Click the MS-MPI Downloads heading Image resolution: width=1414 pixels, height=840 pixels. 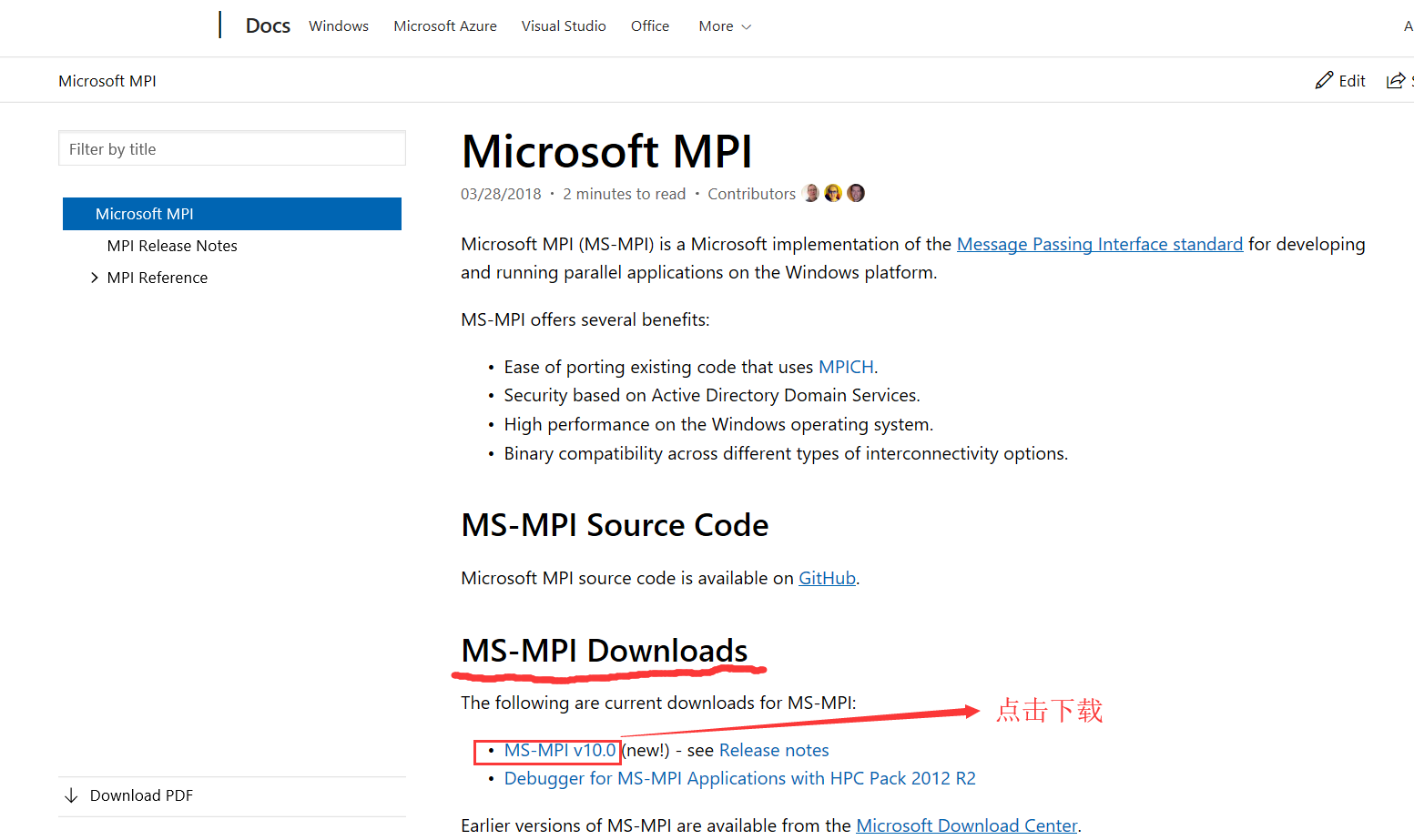point(605,651)
